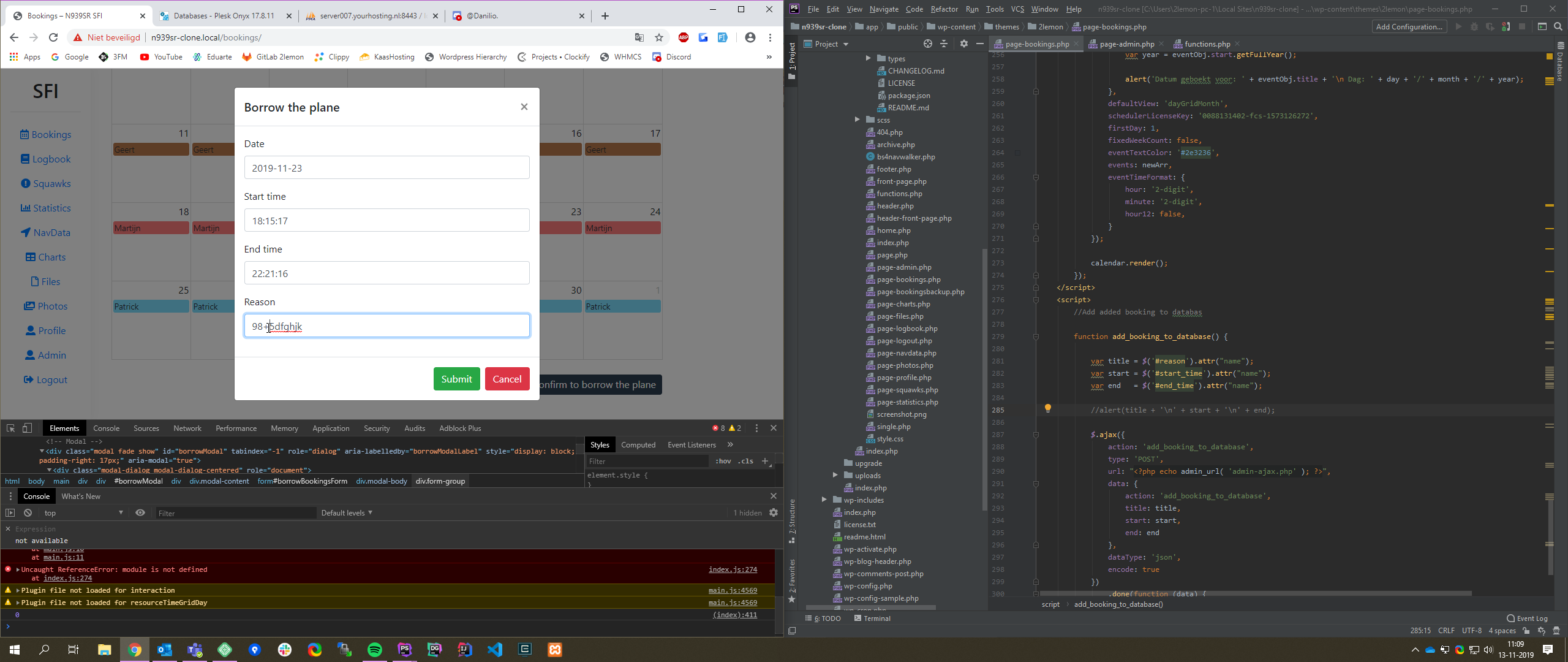
Task: Toggle the device toolbar icon in DevTools
Action: 27,428
